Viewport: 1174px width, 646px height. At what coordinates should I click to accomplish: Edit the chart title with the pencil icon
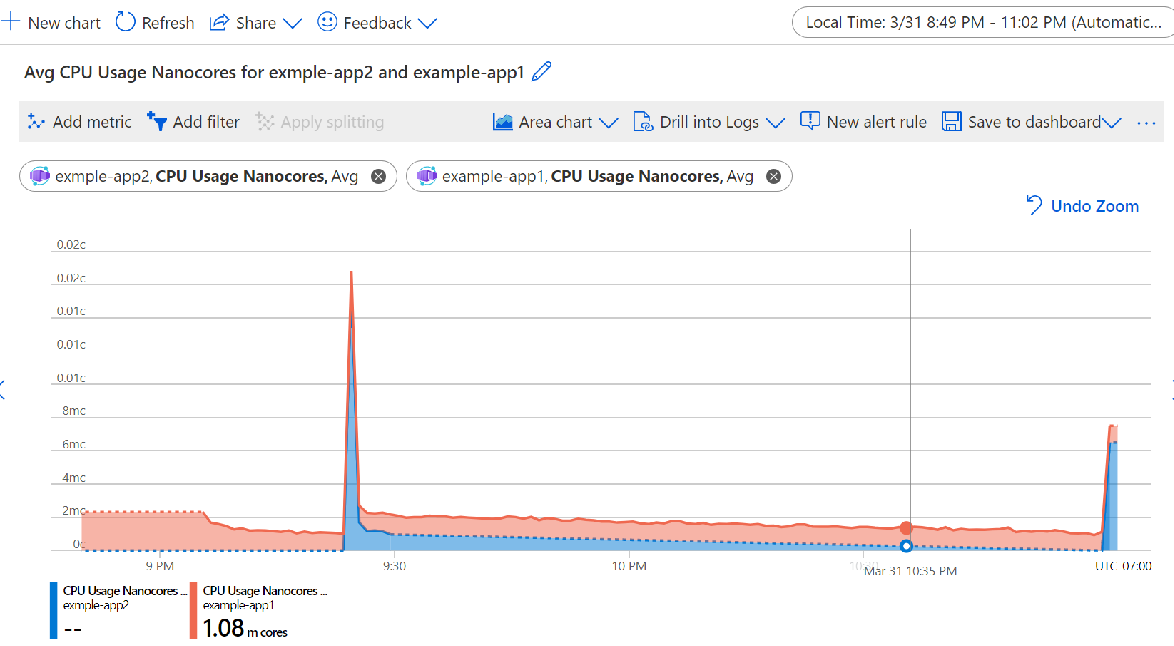542,72
